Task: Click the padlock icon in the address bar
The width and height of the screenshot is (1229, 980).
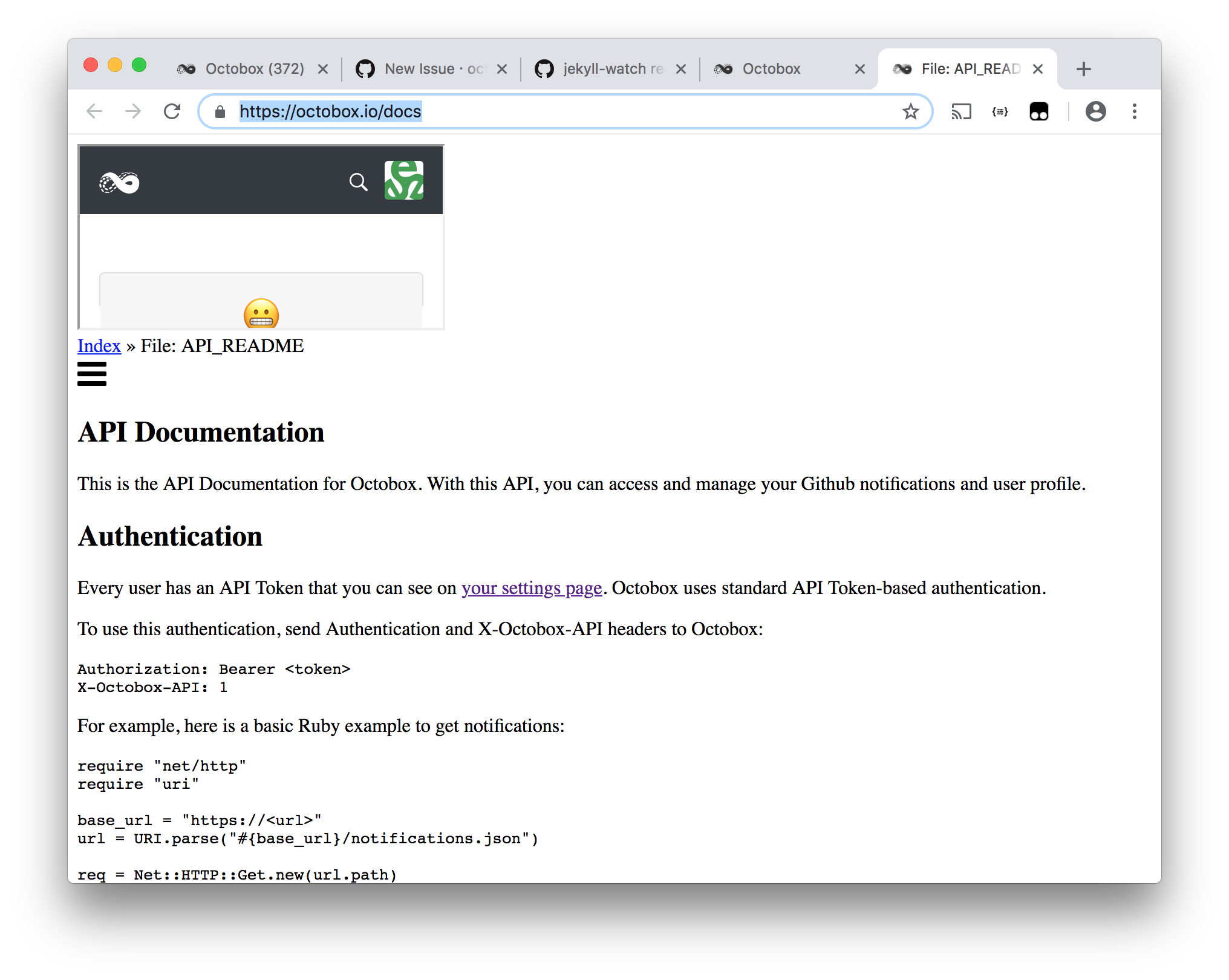Action: point(220,111)
